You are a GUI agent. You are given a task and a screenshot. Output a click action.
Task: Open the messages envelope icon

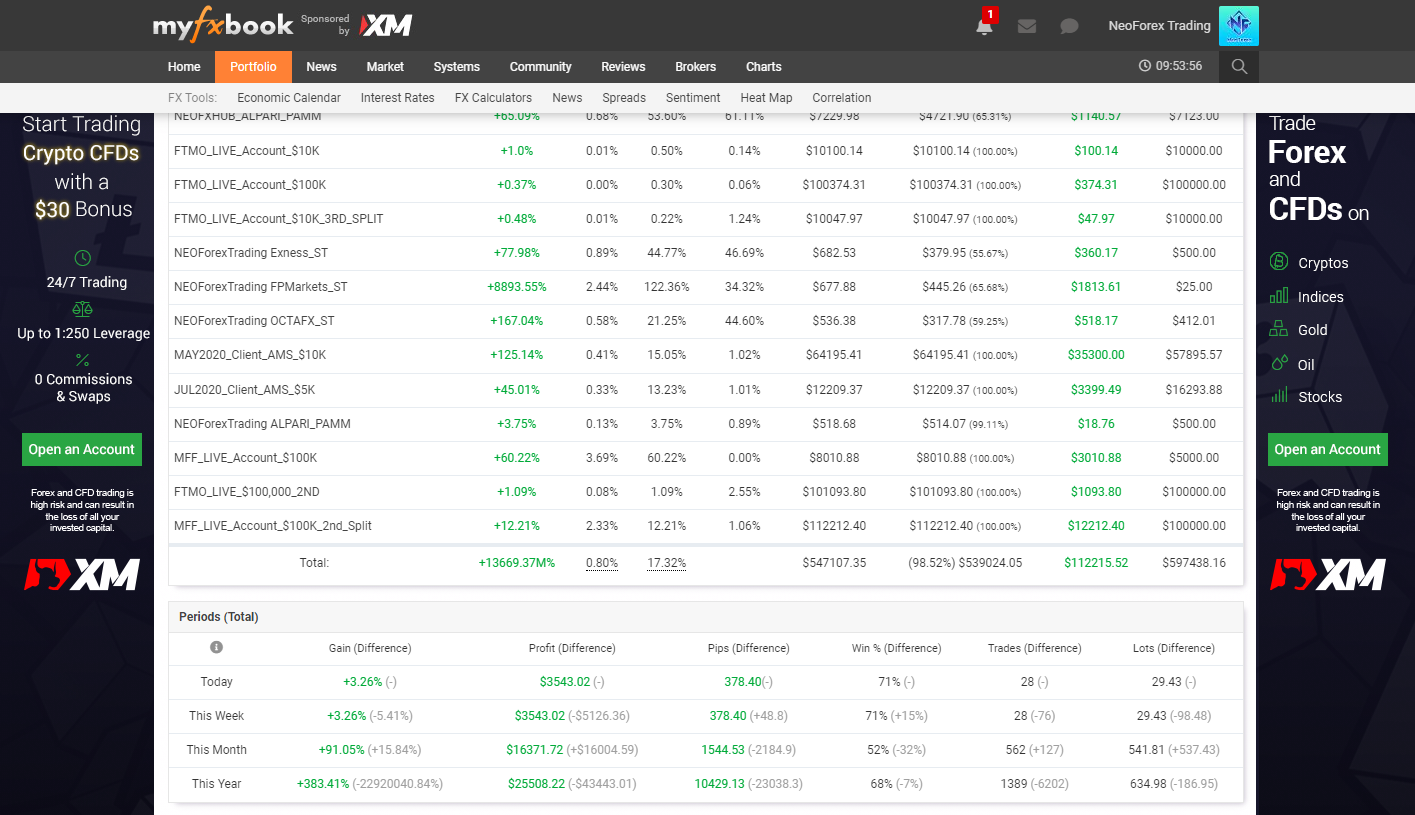(x=1026, y=26)
